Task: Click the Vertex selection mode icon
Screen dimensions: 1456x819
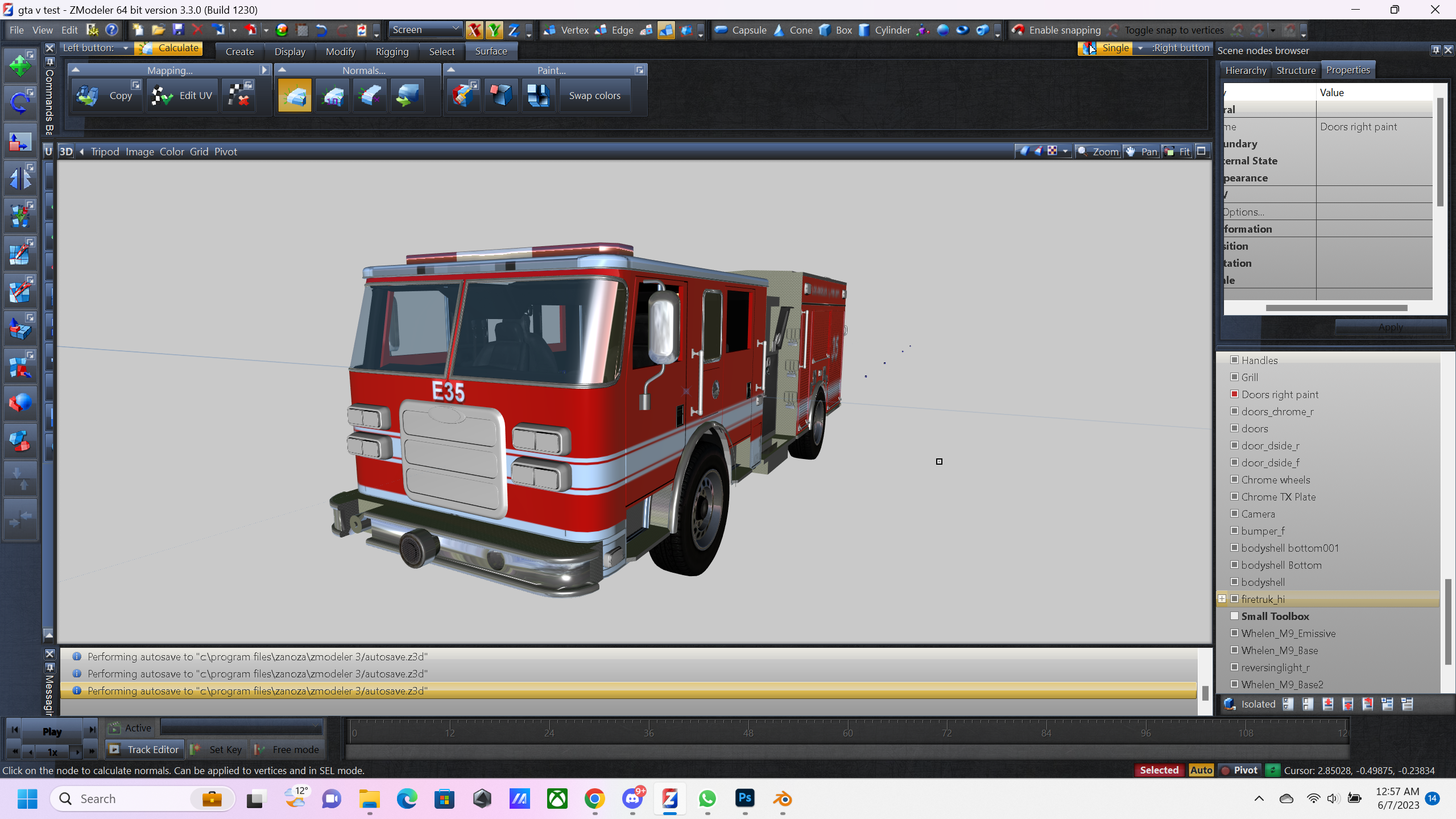Action: tap(549, 30)
